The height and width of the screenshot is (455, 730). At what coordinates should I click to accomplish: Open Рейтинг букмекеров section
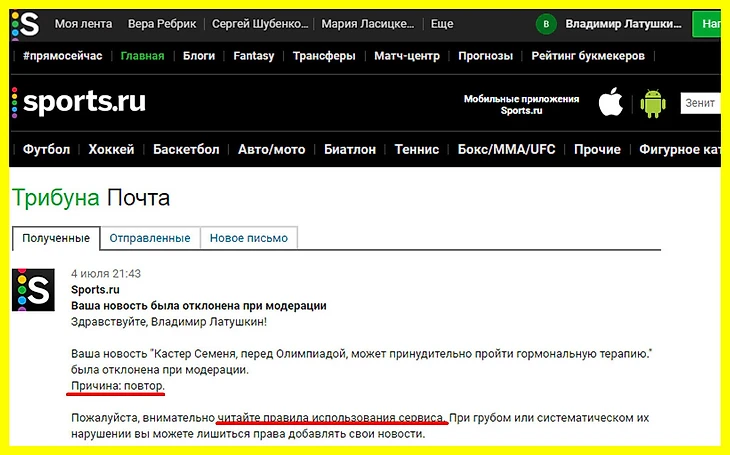pos(588,56)
